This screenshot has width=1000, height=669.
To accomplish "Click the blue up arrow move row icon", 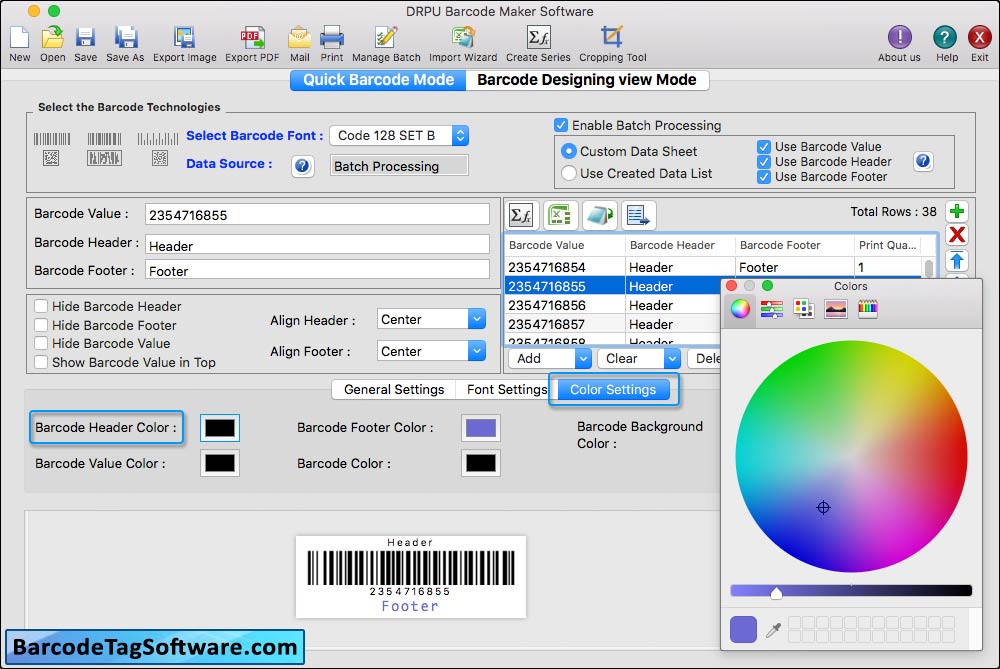I will [957, 261].
